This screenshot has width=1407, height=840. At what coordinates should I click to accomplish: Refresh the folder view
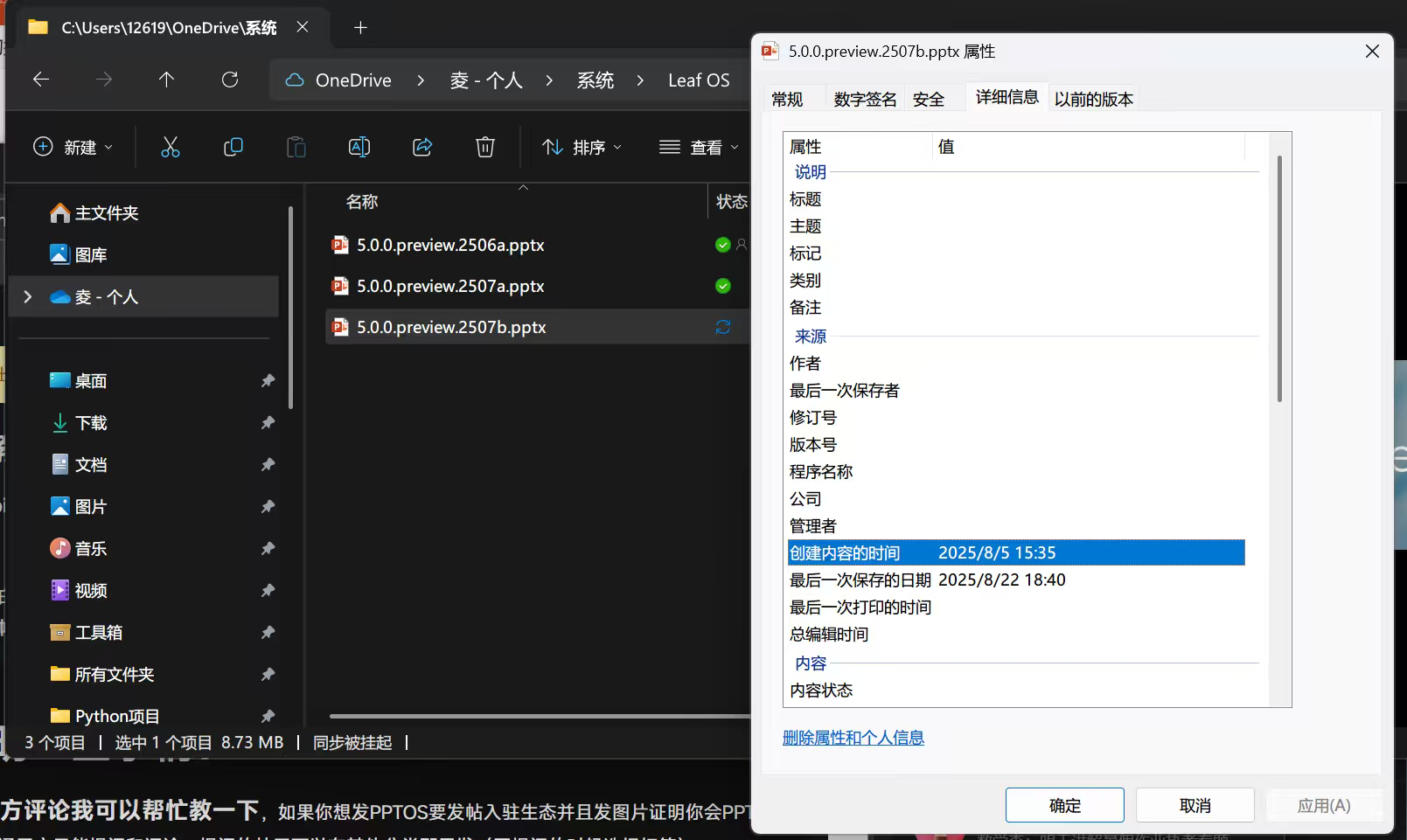229,80
